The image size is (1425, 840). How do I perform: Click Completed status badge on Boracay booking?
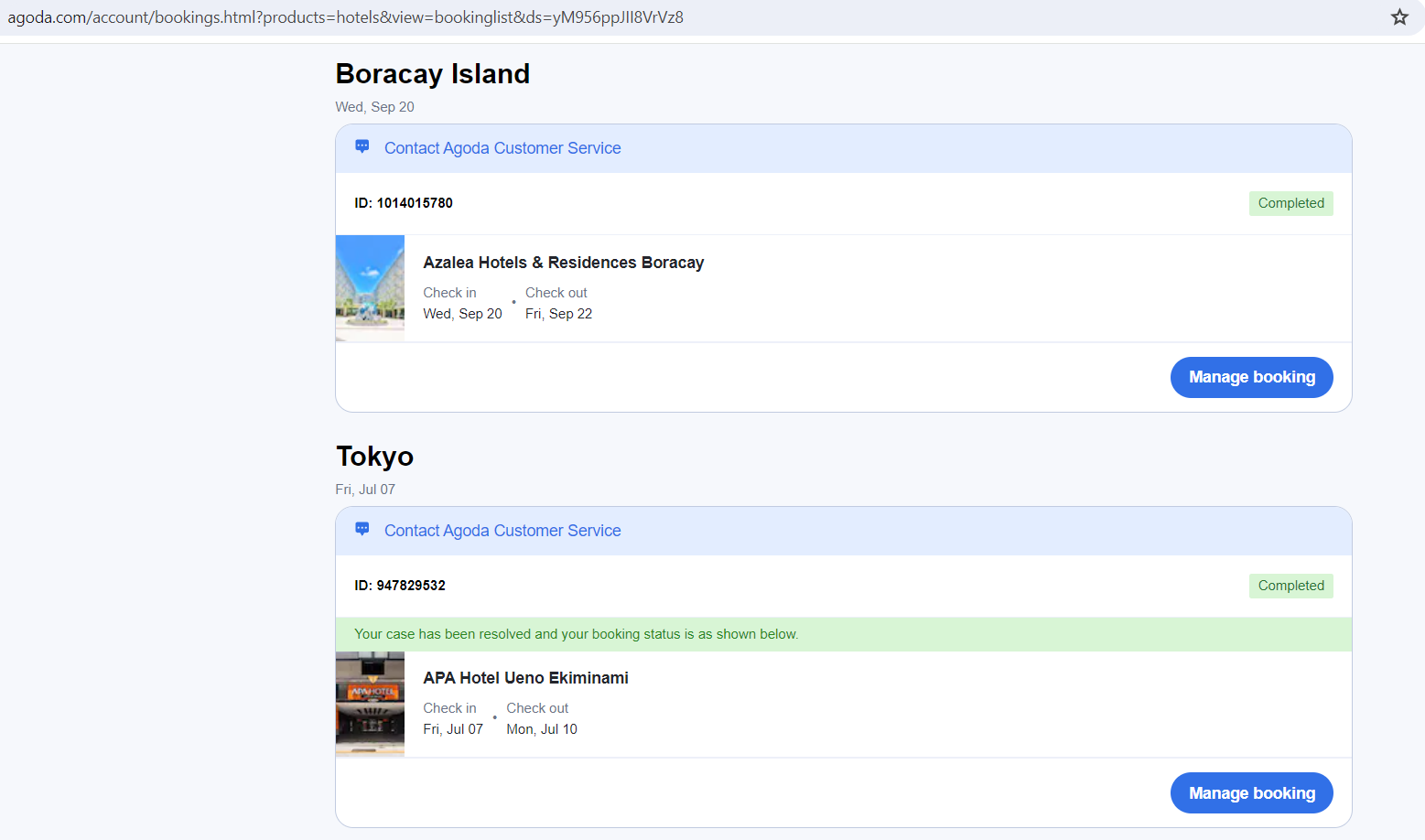point(1290,203)
